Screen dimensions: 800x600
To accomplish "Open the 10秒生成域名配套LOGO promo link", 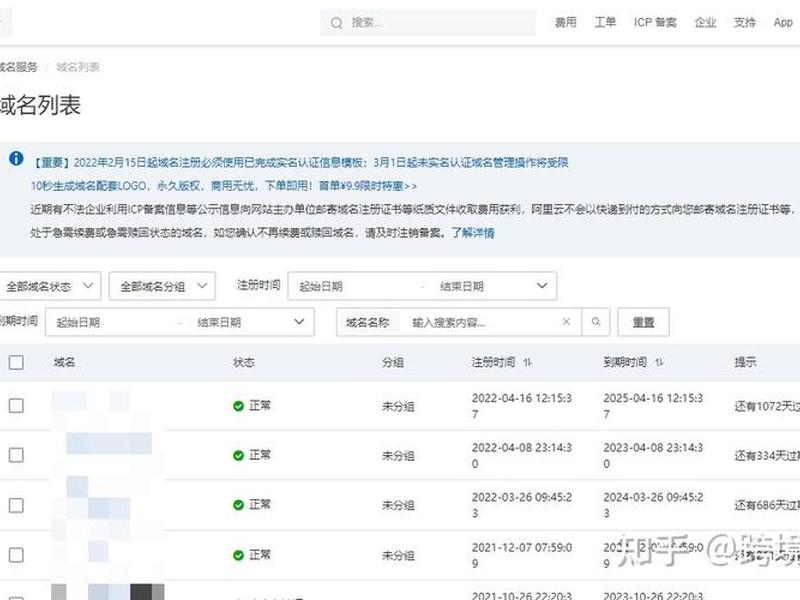I will (224, 186).
